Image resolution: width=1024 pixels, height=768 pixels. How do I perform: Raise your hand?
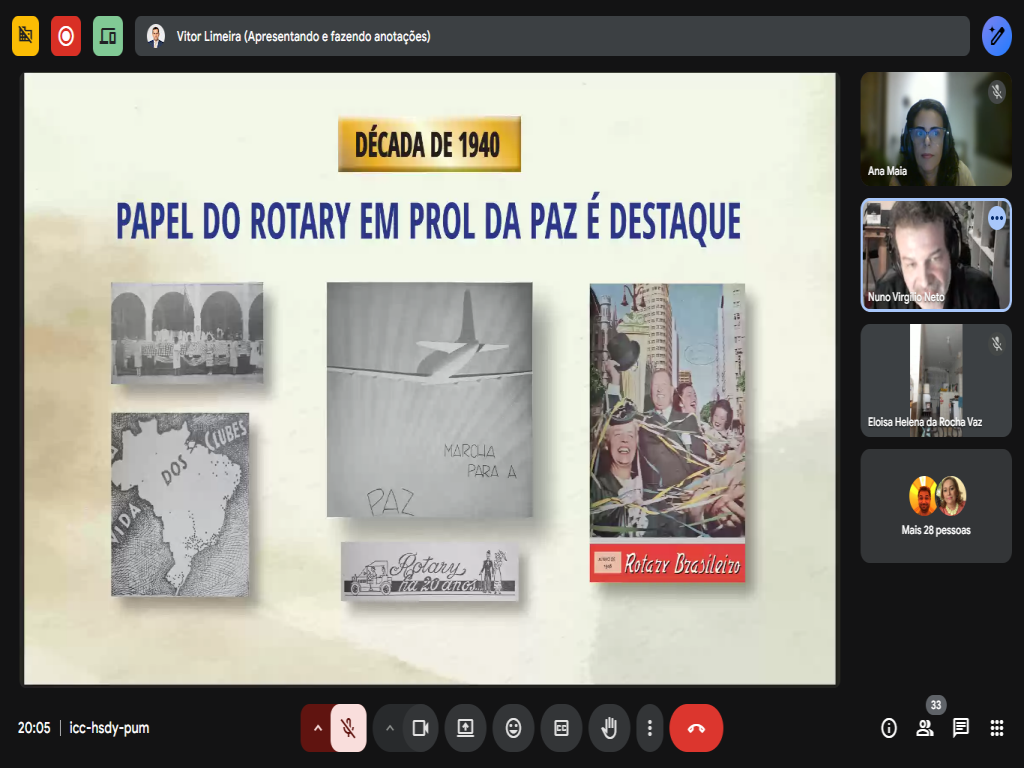(x=608, y=728)
